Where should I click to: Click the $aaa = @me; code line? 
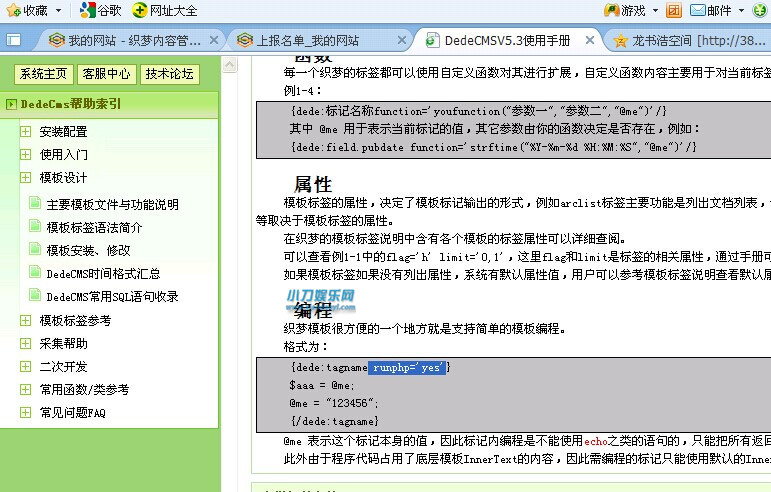(322, 386)
